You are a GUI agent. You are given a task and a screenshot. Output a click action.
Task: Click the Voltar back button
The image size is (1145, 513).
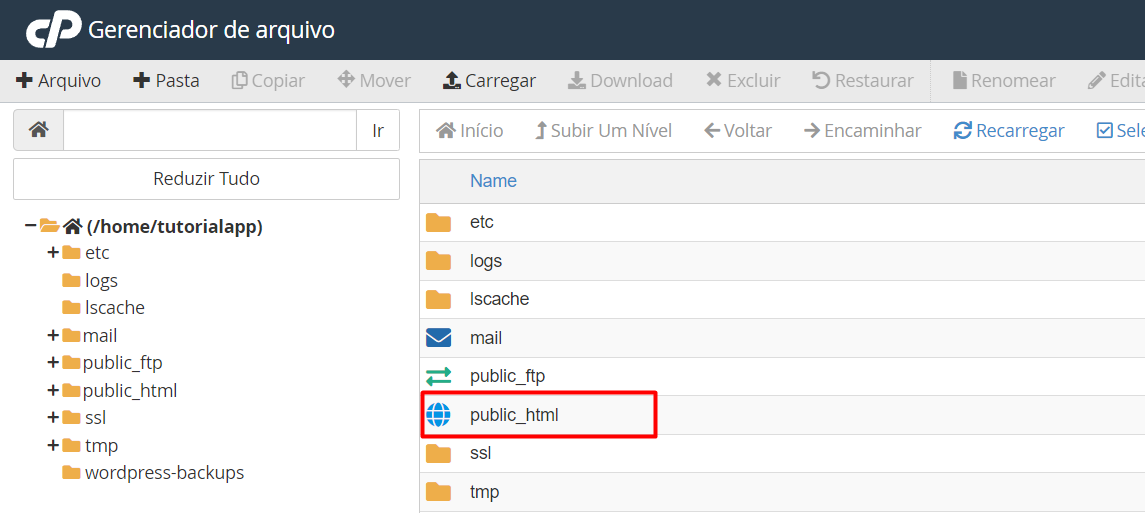tap(738, 131)
